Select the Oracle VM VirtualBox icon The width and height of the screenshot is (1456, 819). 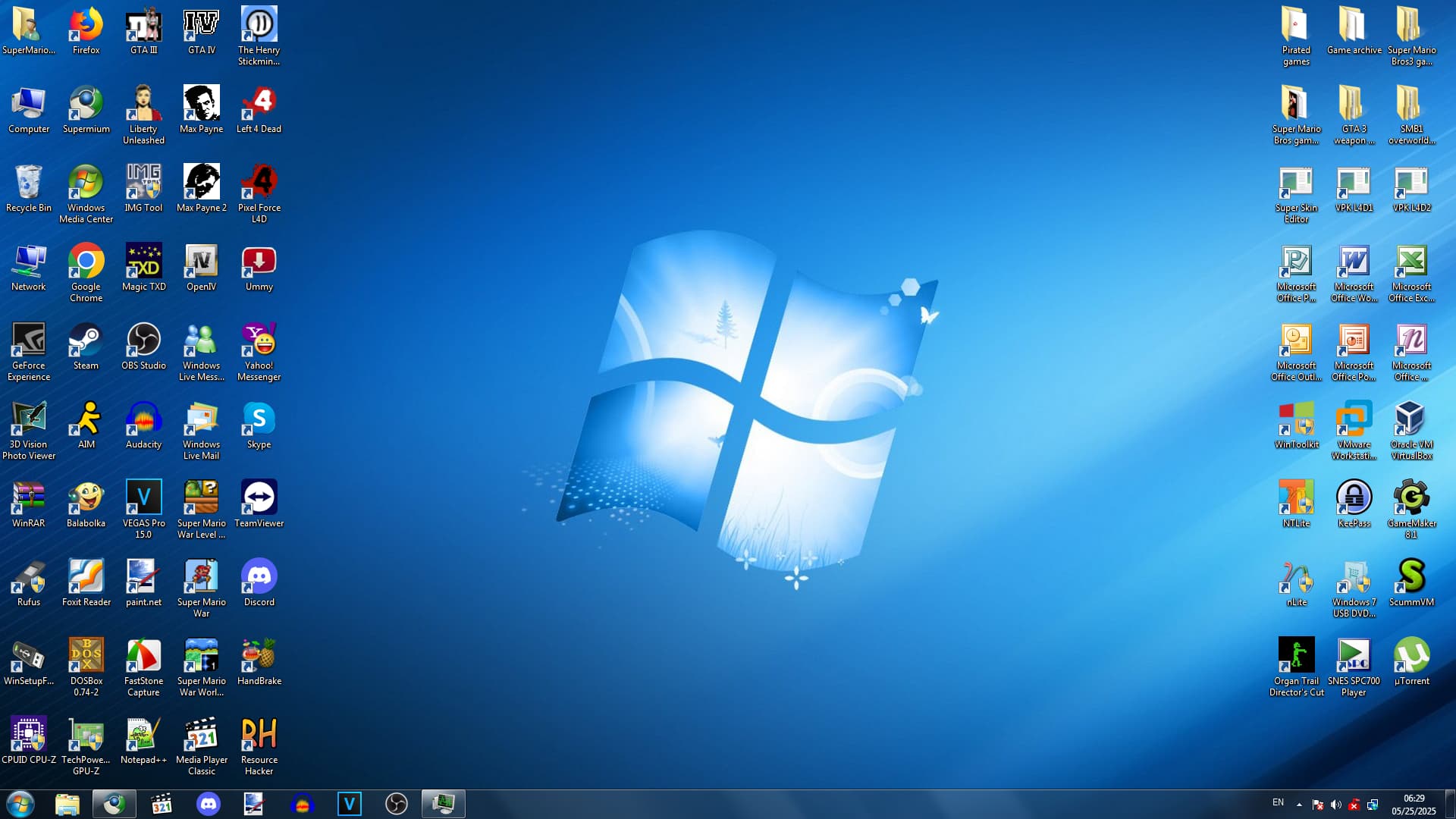1411,430
